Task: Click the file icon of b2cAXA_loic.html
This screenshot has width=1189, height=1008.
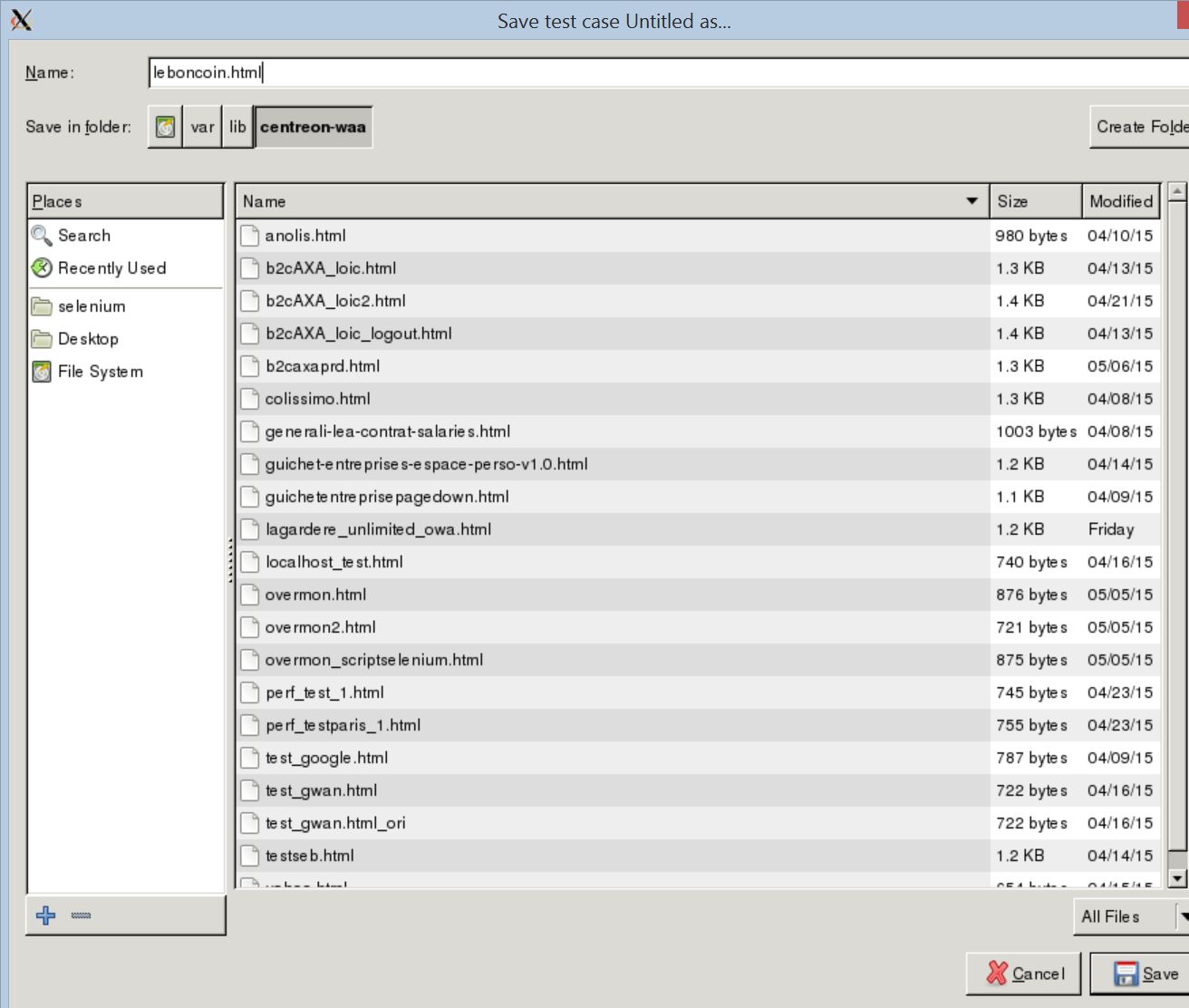Action: coord(250,268)
